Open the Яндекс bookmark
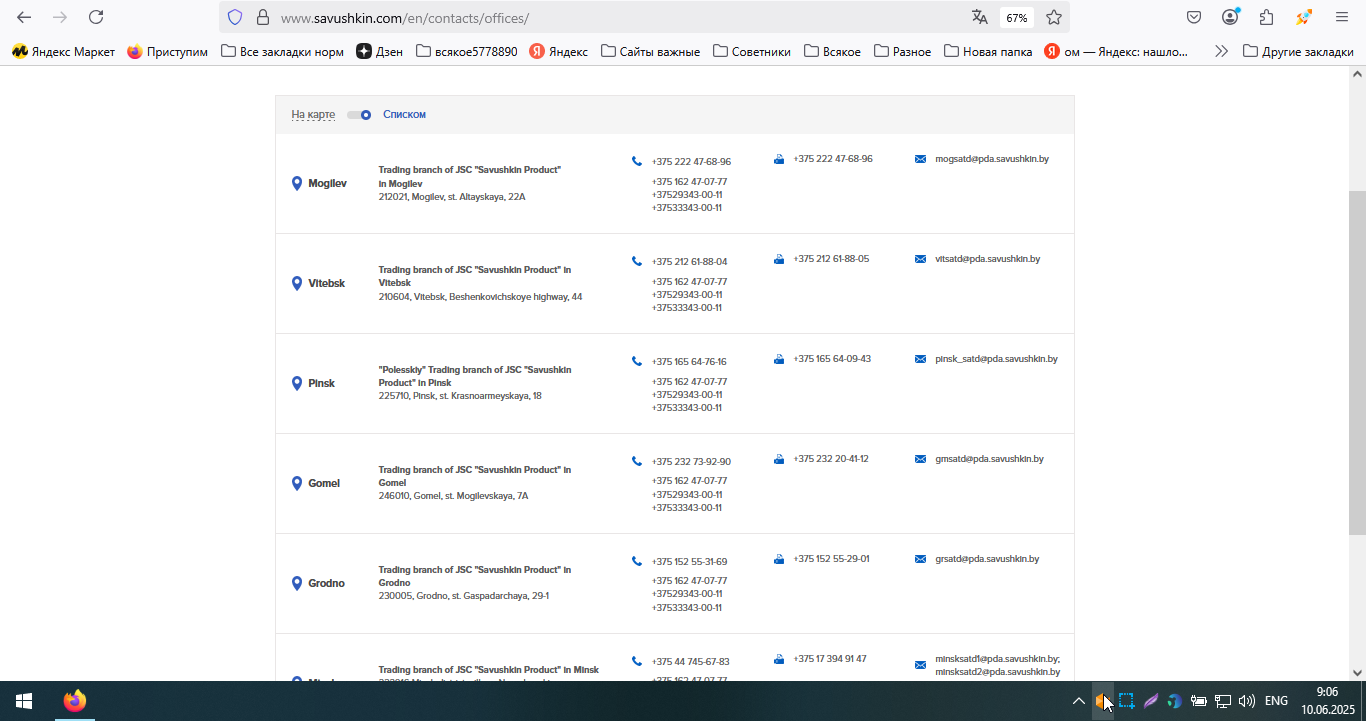This screenshot has width=1366, height=721. click(559, 51)
